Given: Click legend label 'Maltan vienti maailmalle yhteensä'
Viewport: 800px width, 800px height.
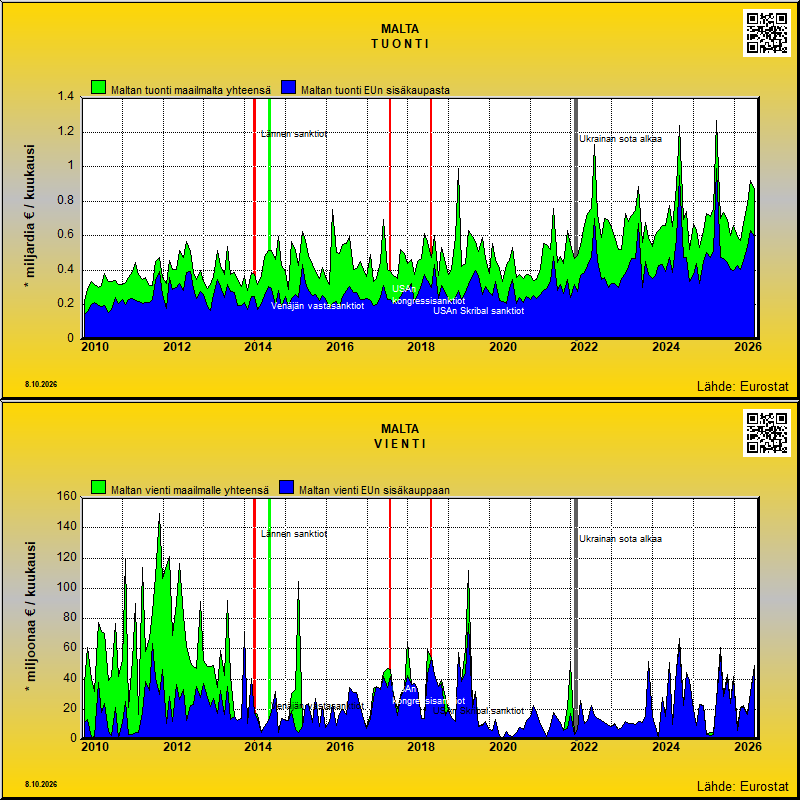Looking at the screenshot, I should 190,490.
